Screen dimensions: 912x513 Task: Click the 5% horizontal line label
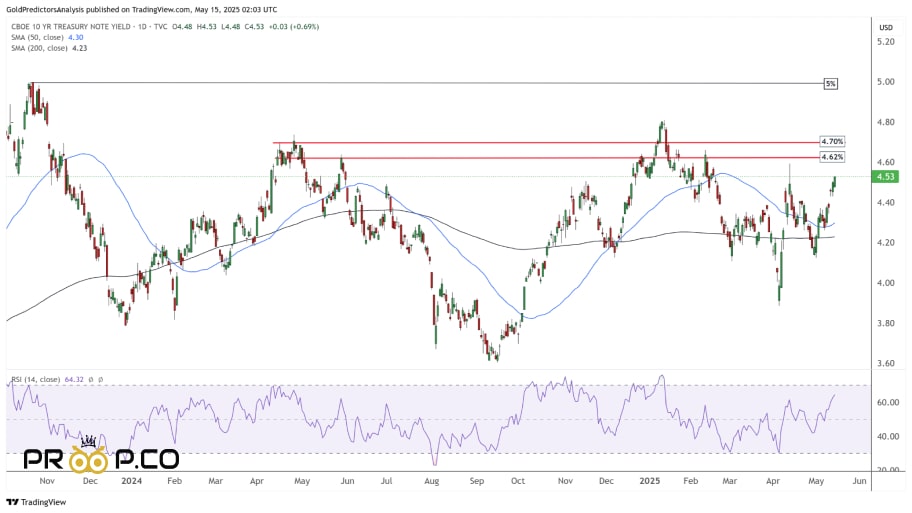pyautogui.click(x=830, y=84)
